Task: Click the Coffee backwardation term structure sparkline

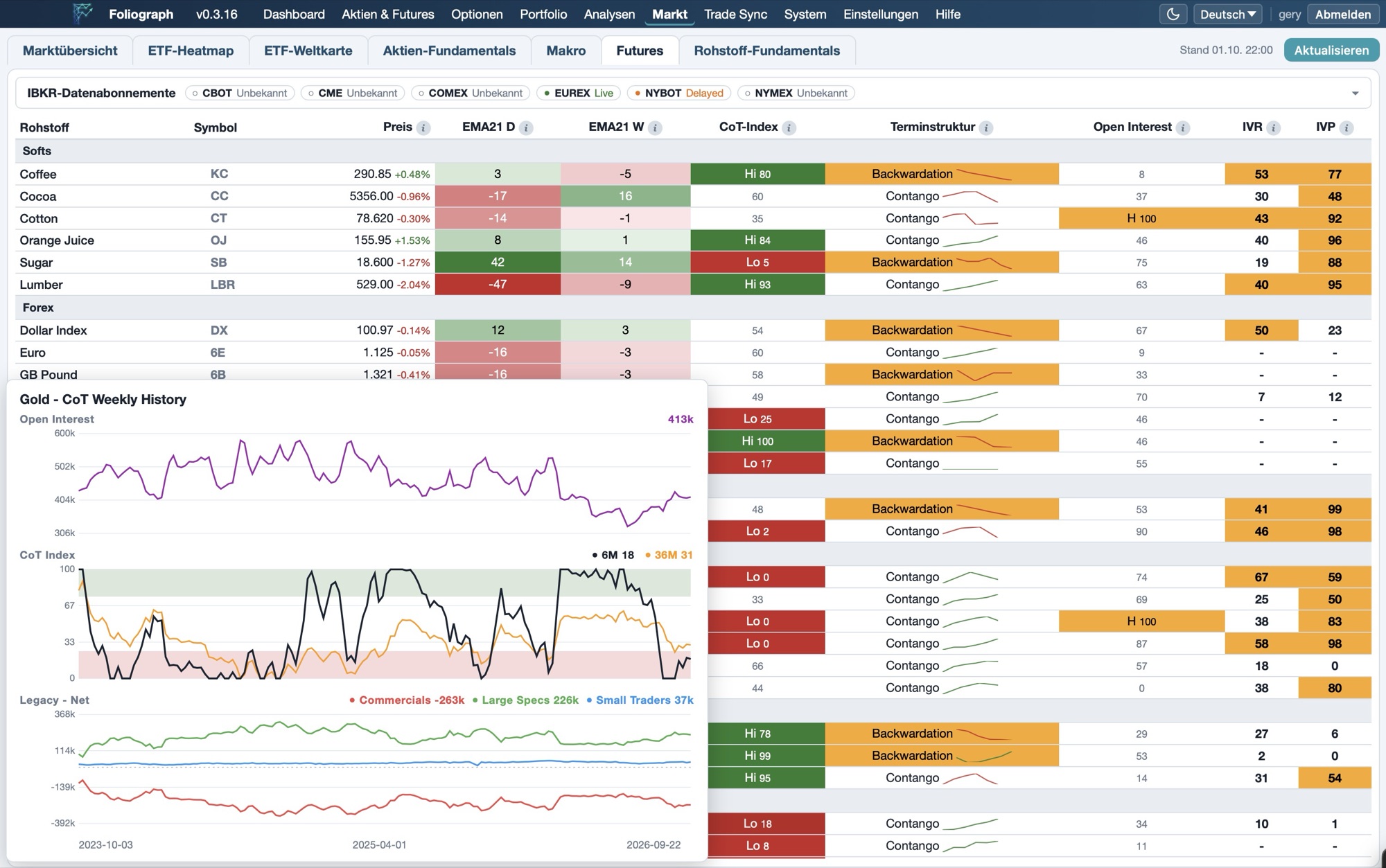Action: click(984, 175)
